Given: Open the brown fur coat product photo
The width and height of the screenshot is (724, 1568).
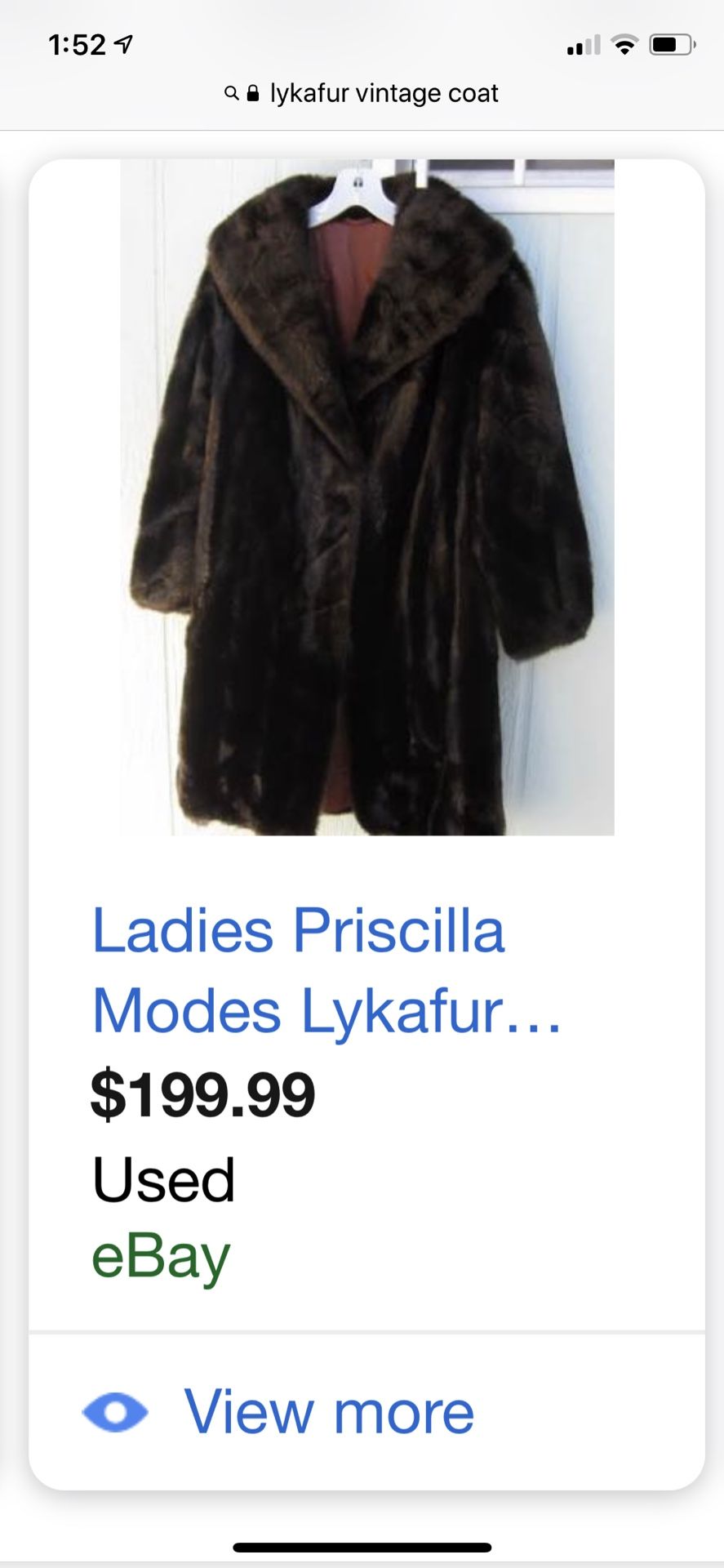Looking at the screenshot, I should [x=367, y=497].
